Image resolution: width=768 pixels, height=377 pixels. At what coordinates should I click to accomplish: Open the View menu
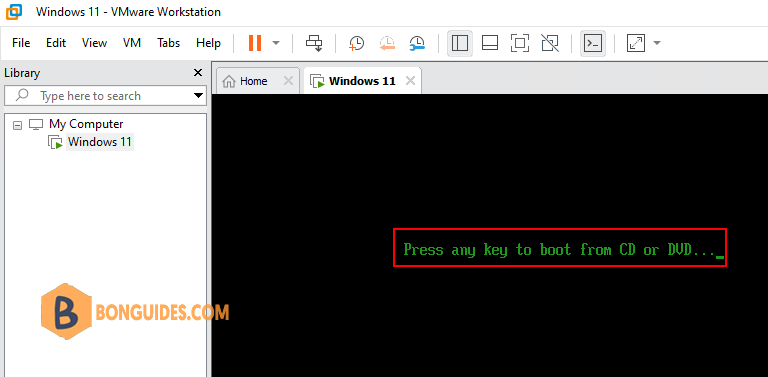click(94, 43)
